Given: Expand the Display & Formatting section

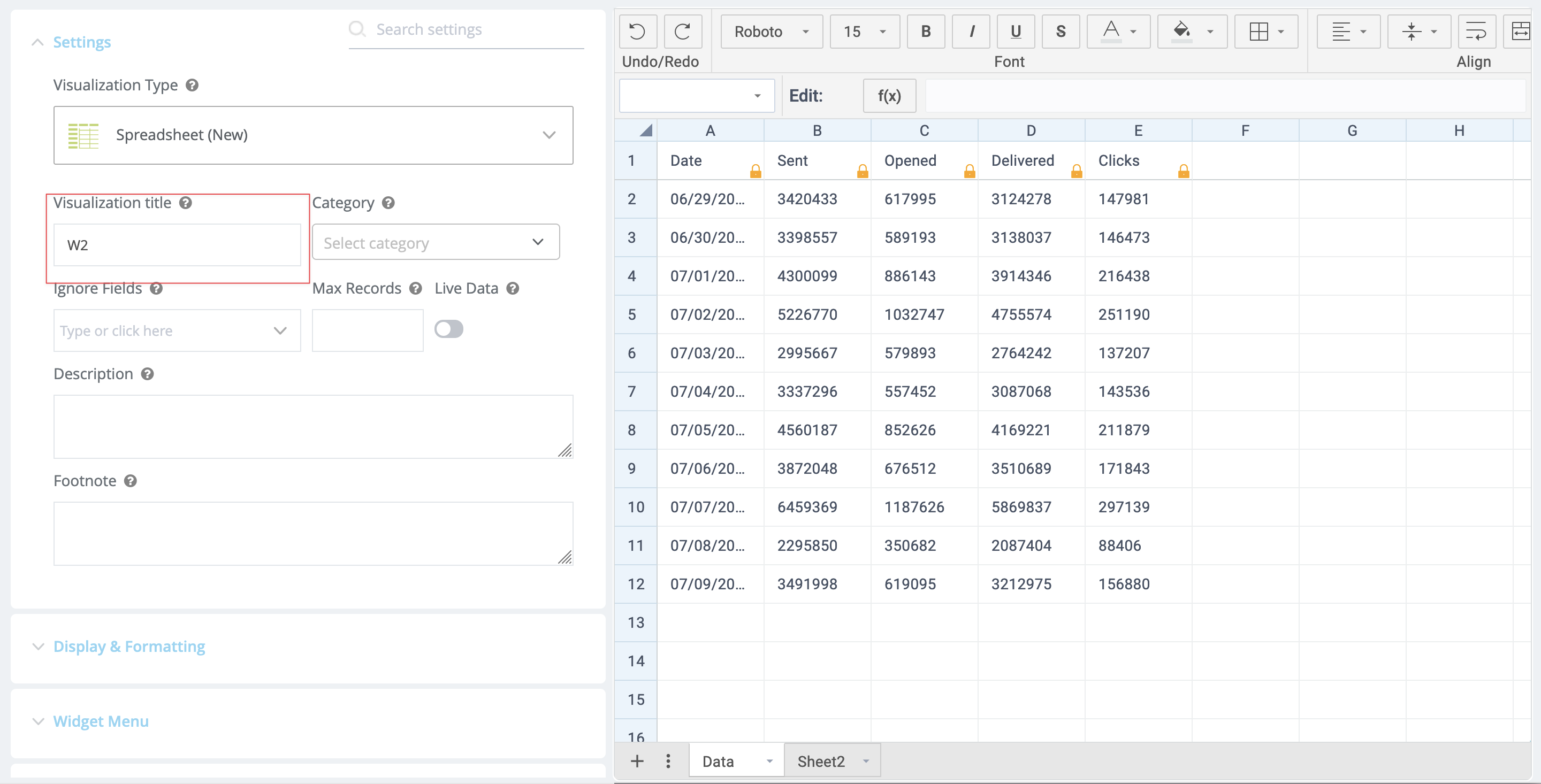Looking at the screenshot, I should [128, 647].
